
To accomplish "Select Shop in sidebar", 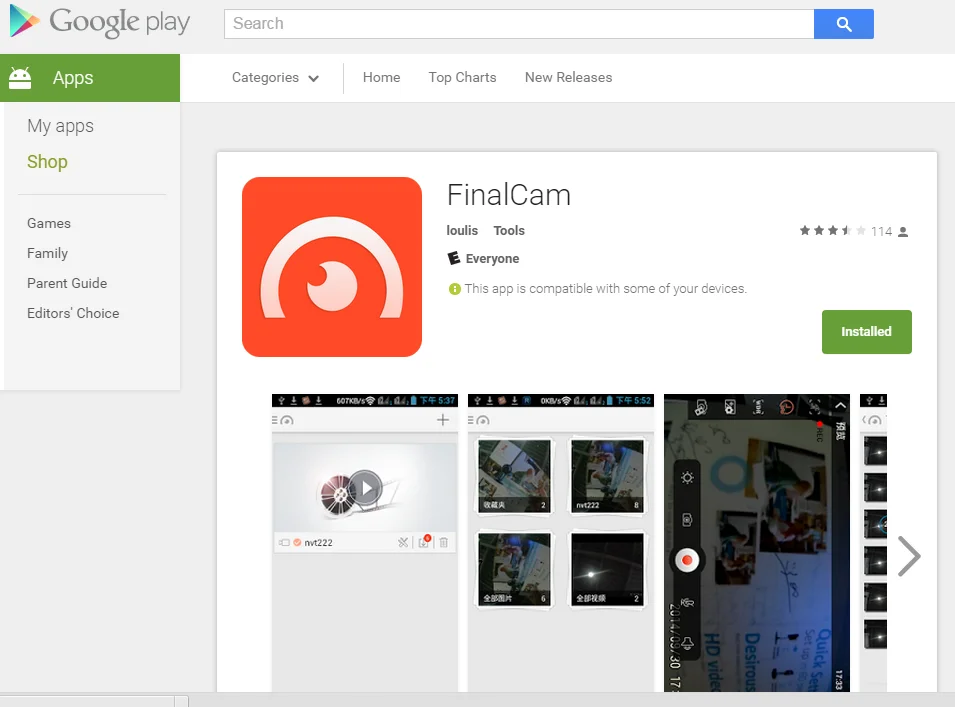I will [47, 162].
